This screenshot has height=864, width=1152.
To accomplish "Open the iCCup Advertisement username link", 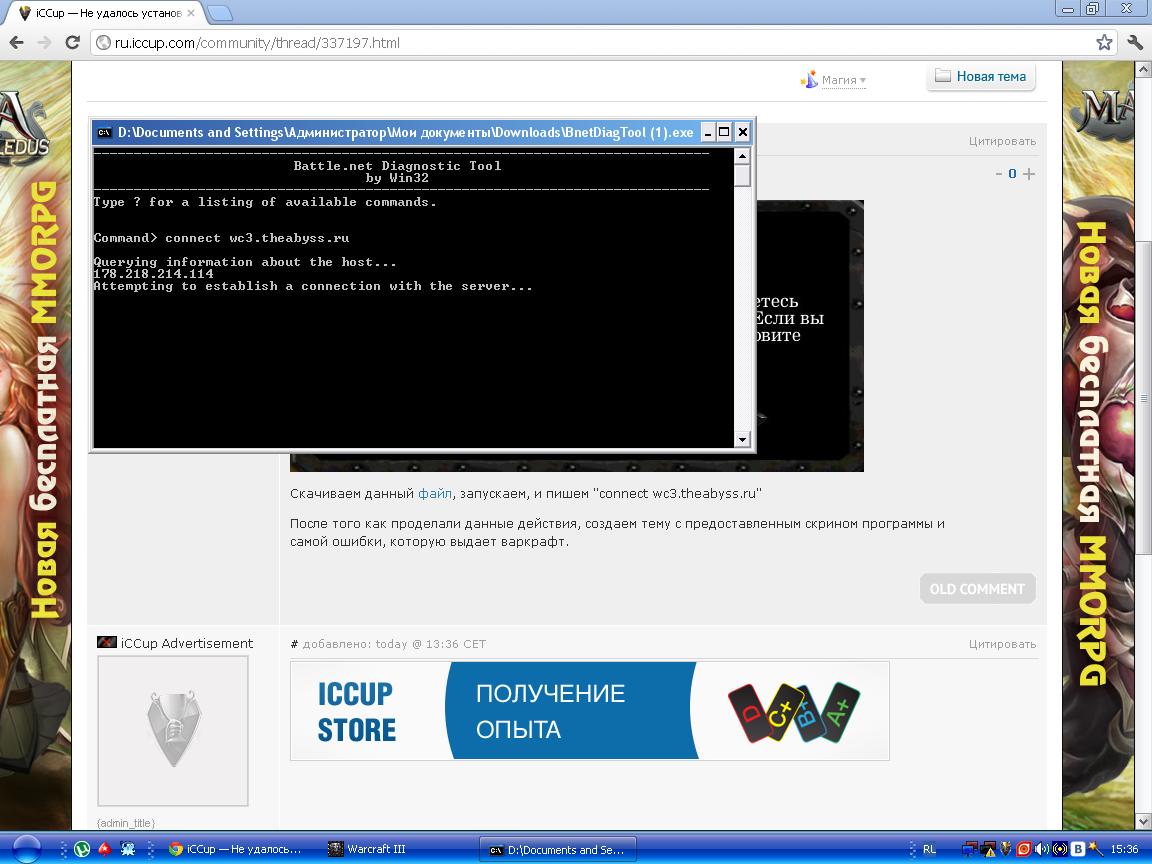I will [x=187, y=644].
